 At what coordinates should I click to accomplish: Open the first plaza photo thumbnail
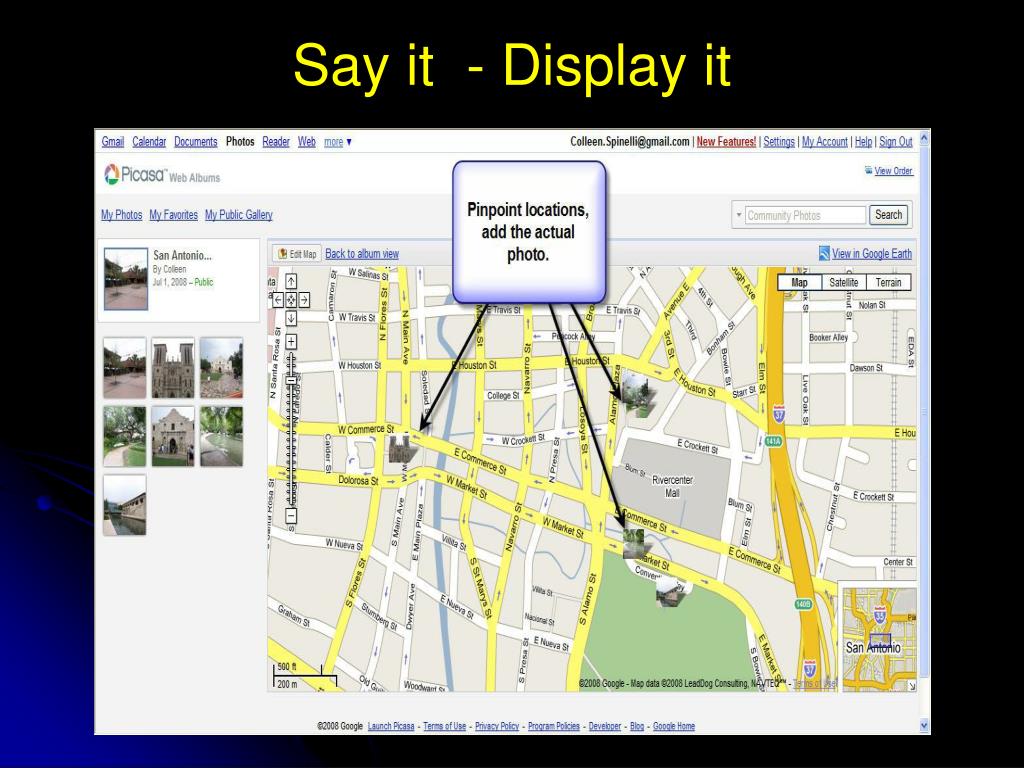coord(125,368)
